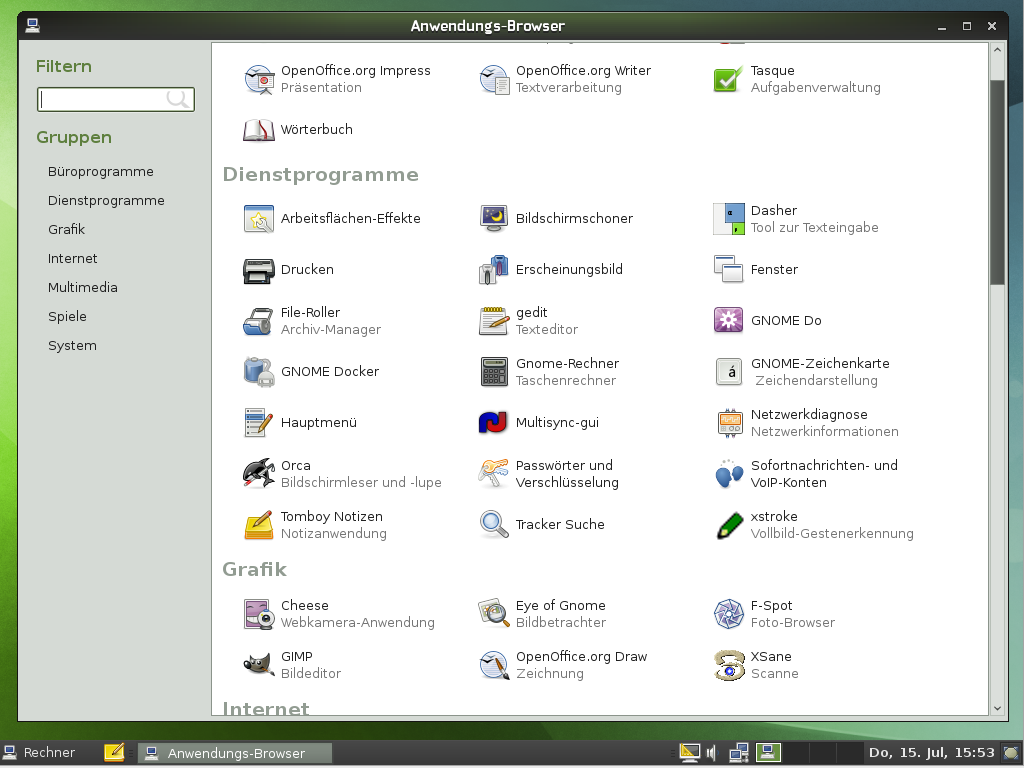
Task: Click the clock showing Do, 15. Jul
Action: [931, 753]
